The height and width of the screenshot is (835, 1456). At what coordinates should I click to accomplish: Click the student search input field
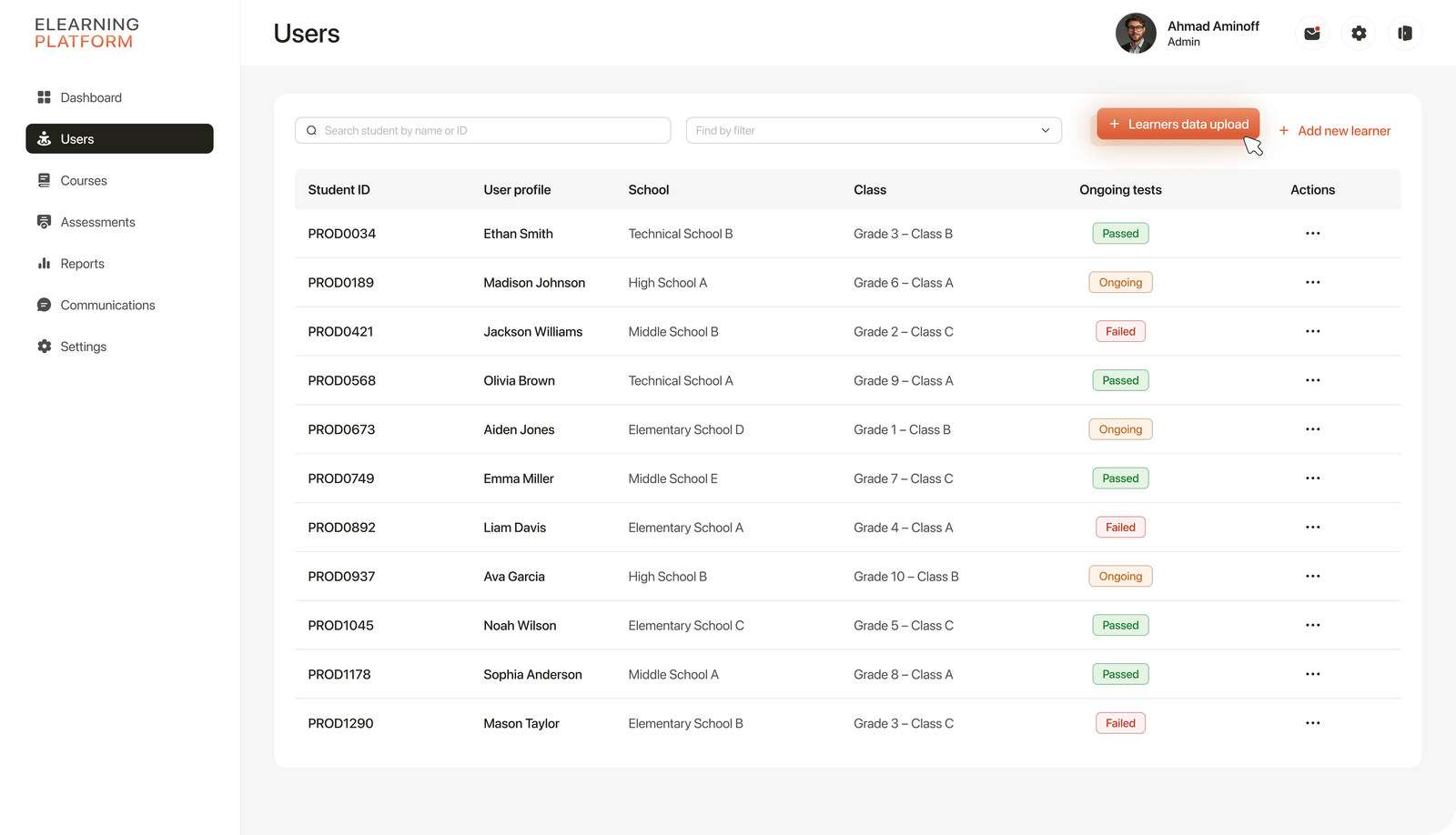[x=491, y=131]
